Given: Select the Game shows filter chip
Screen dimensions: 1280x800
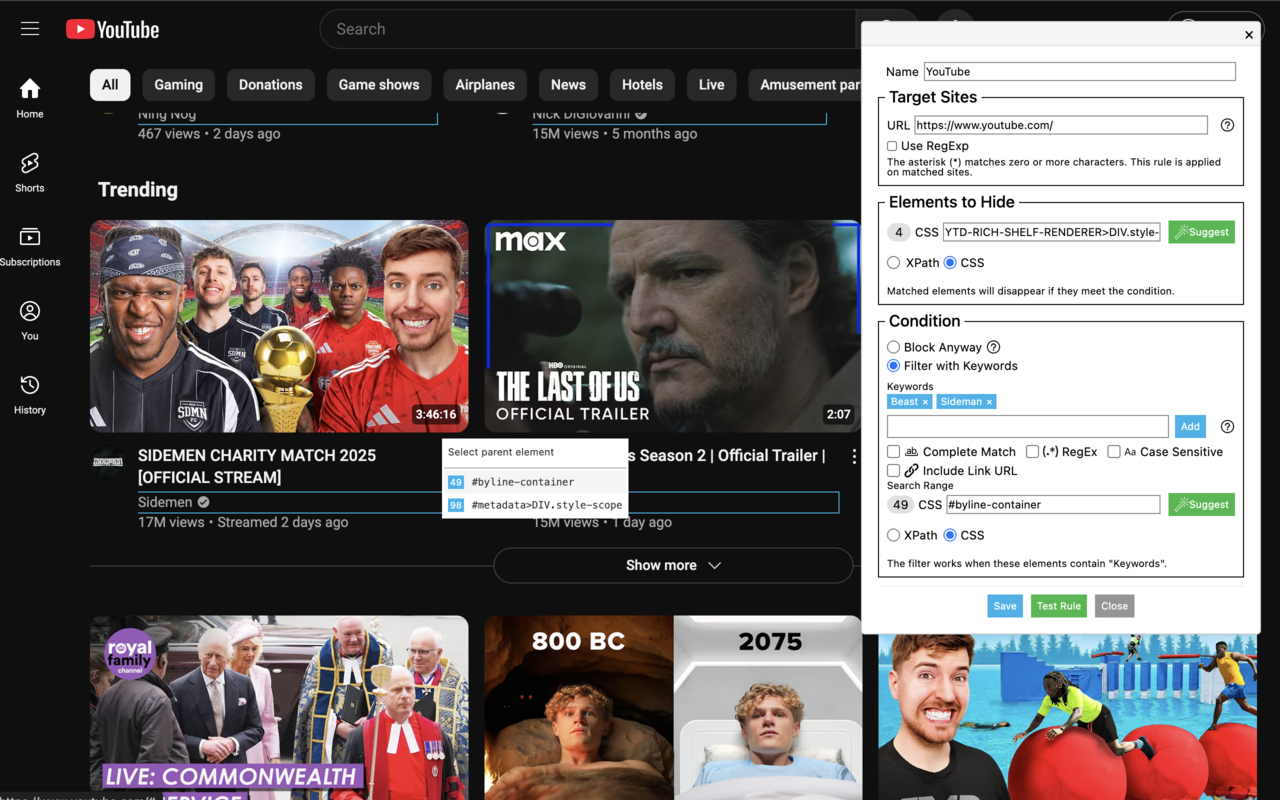Looking at the screenshot, I should pos(379,85).
